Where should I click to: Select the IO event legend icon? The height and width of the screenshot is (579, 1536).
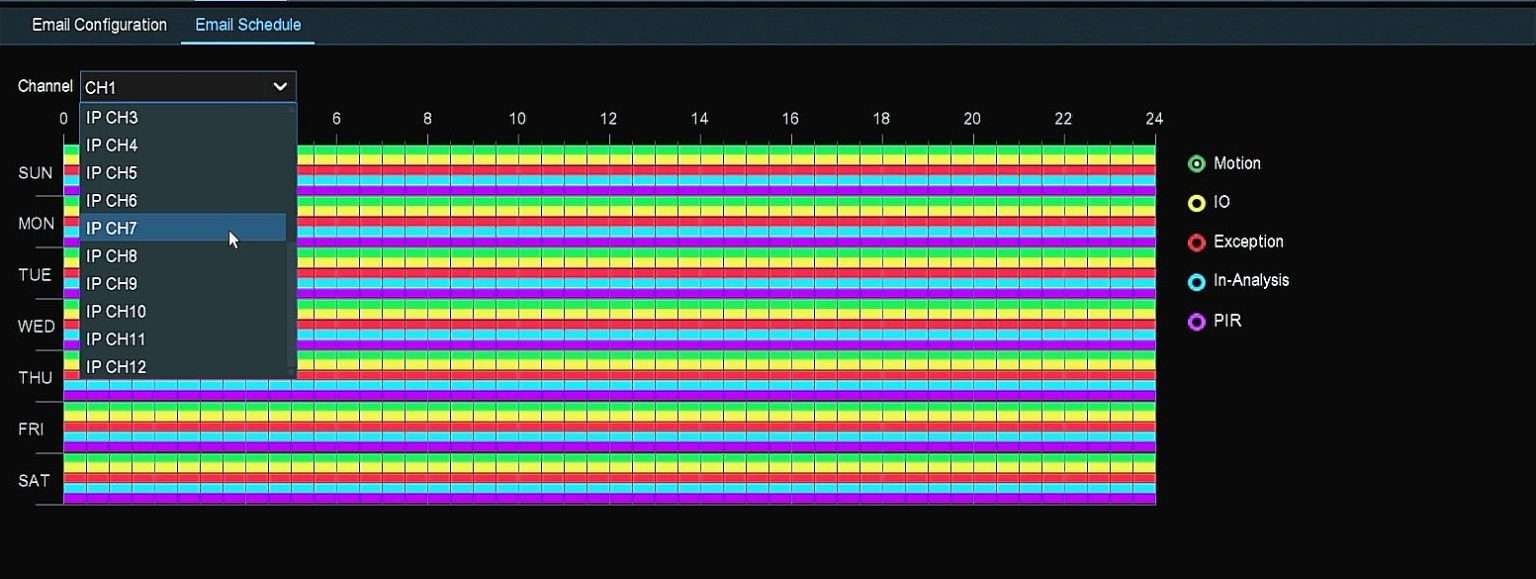[1196, 202]
